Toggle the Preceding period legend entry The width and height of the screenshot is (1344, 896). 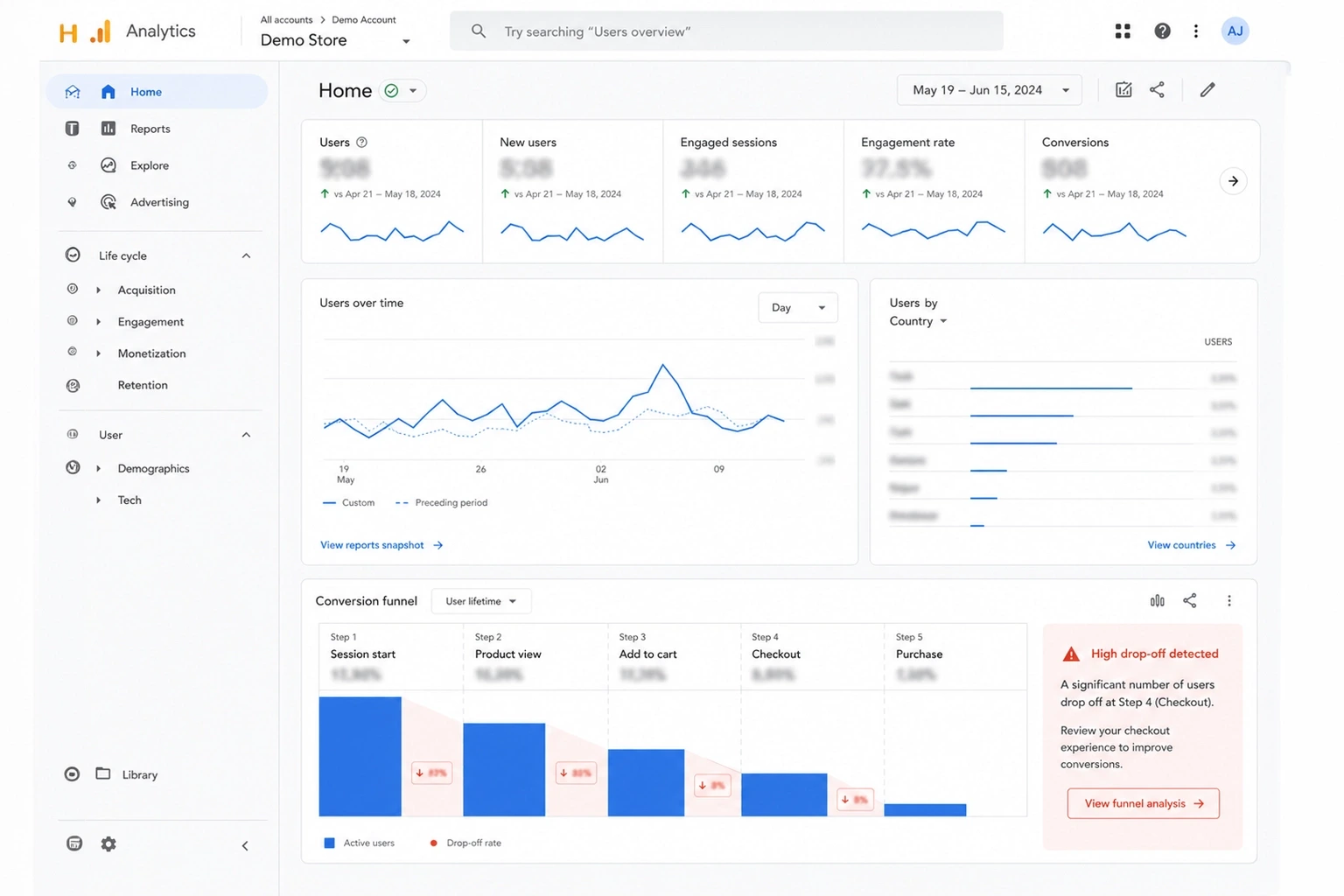point(442,503)
